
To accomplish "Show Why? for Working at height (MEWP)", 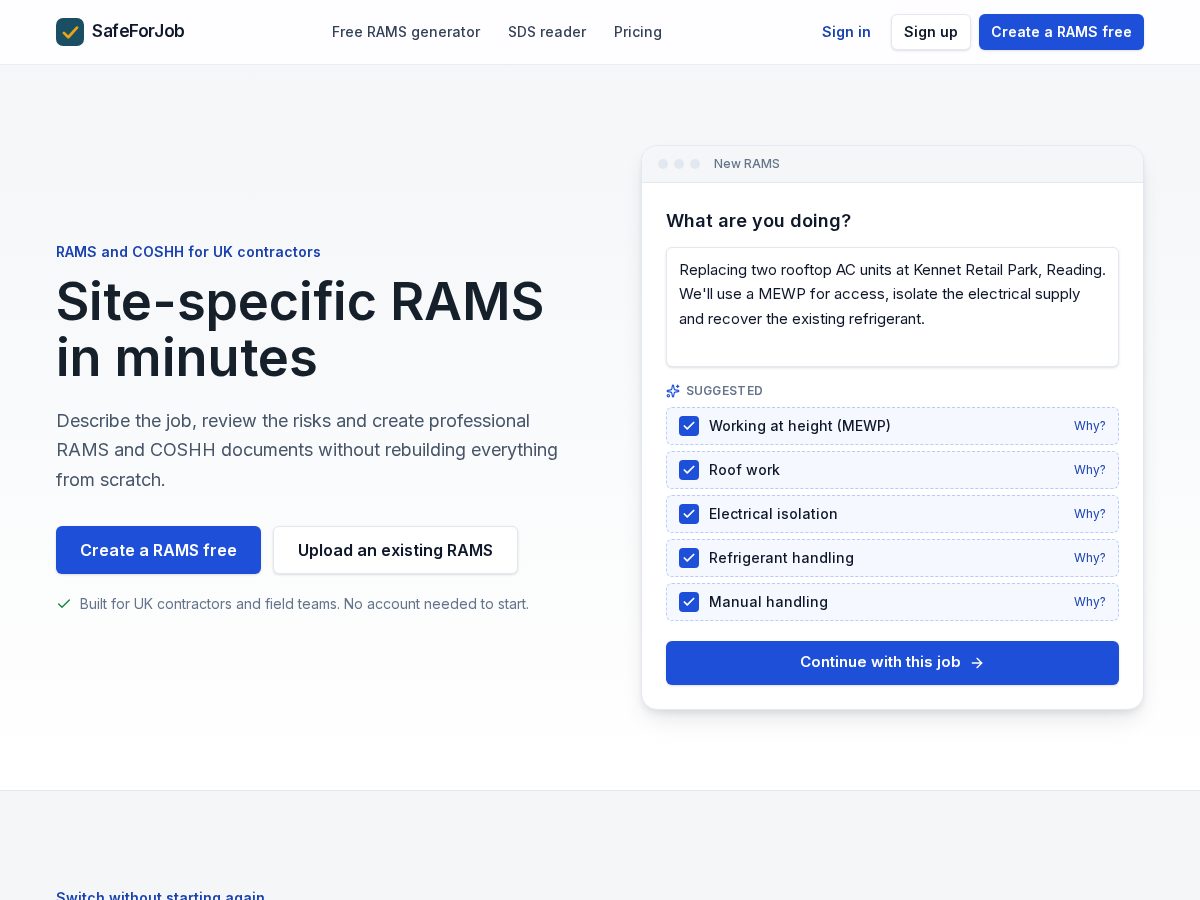I will (1089, 426).
